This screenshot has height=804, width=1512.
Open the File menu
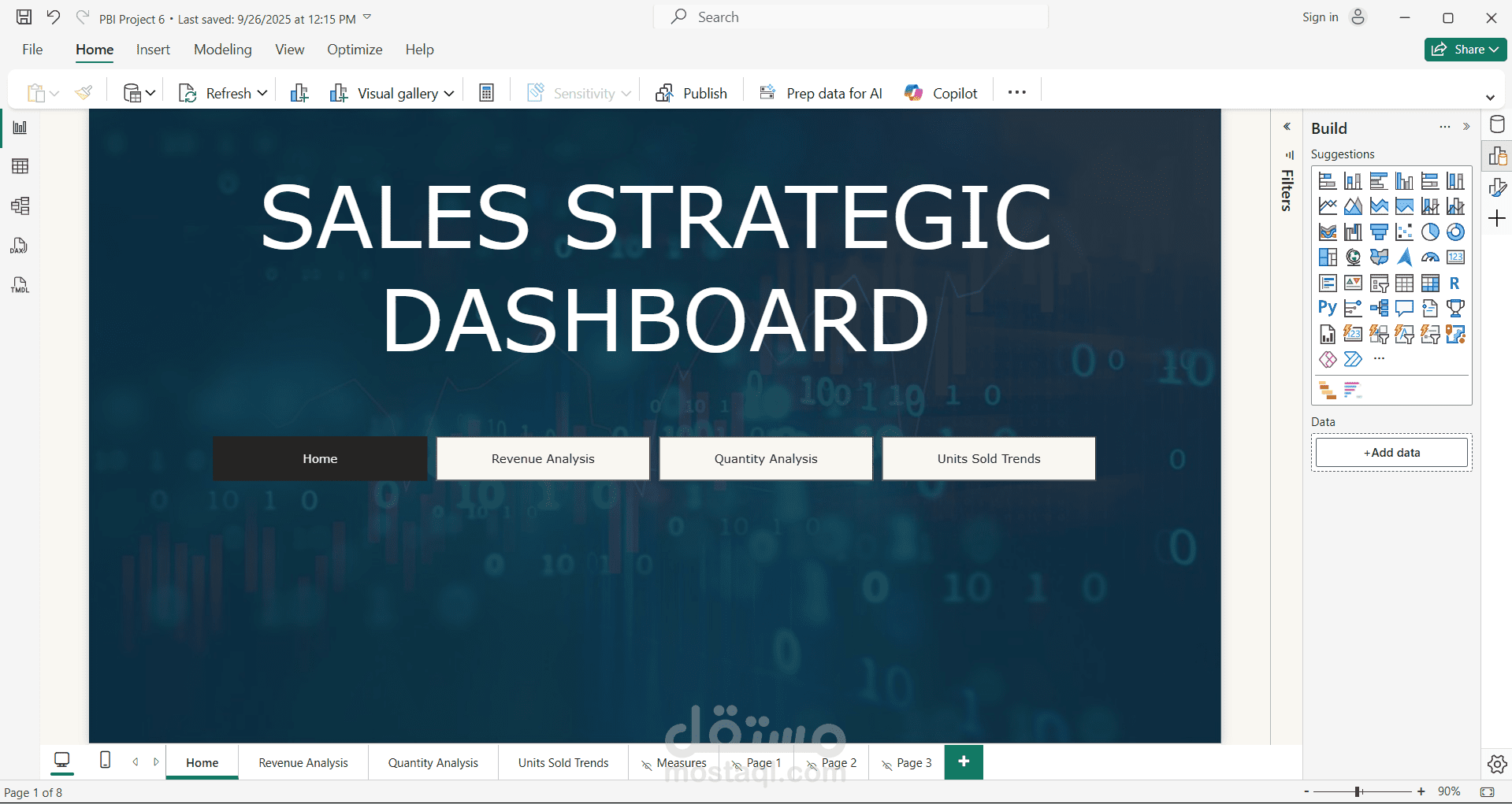click(32, 50)
